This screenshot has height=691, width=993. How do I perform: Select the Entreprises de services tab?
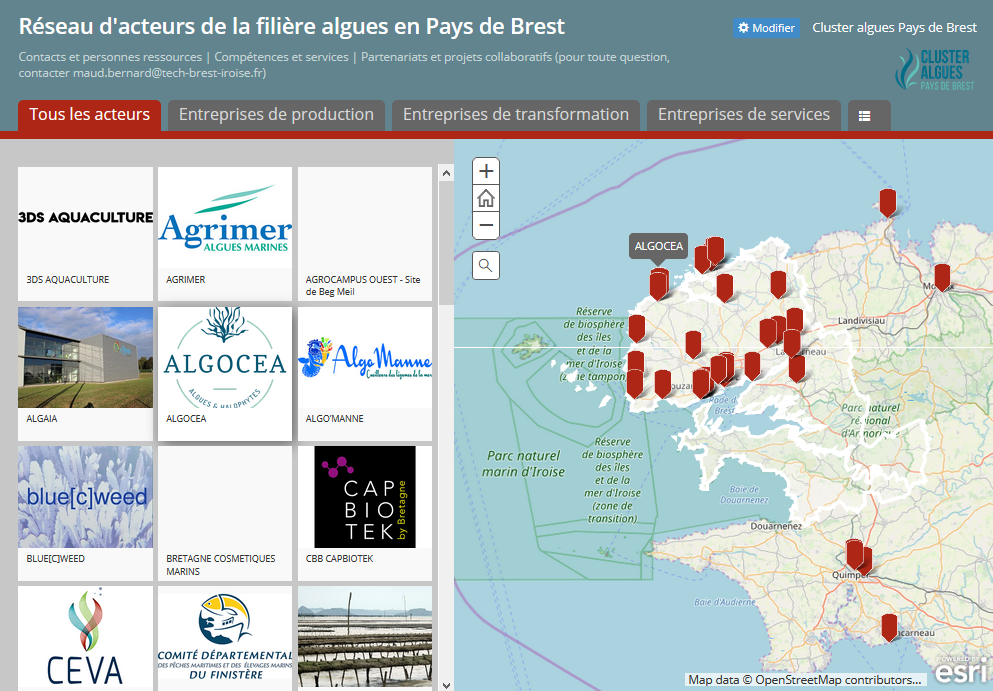[743, 114]
